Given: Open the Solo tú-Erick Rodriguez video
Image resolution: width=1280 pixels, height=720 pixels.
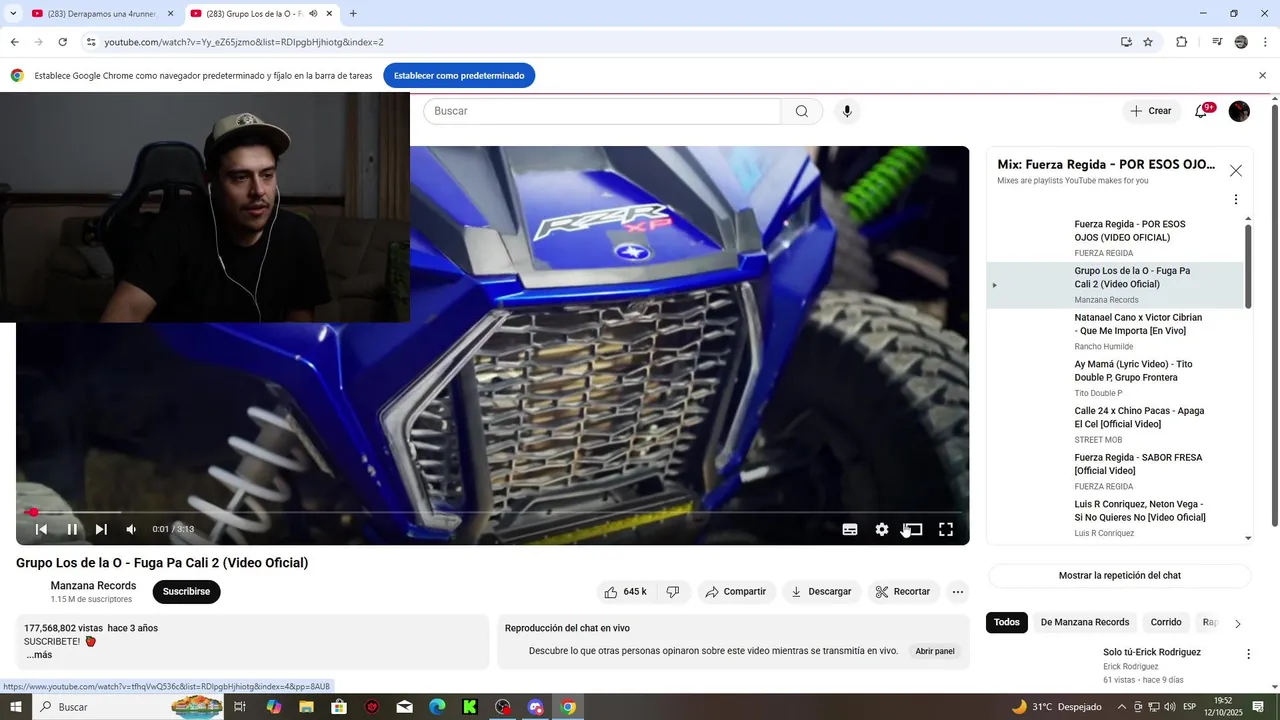Looking at the screenshot, I should pyautogui.click(x=1152, y=652).
